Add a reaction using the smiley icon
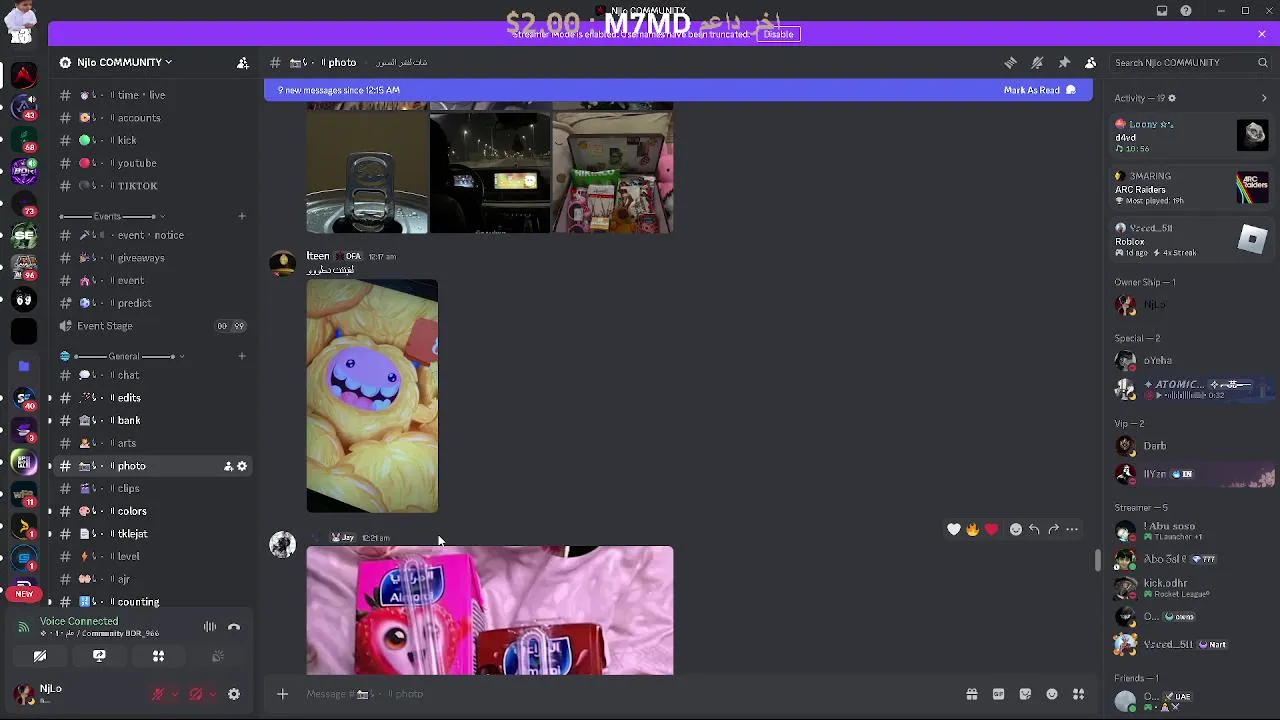The width and height of the screenshot is (1280, 720). pyautogui.click(x=1016, y=529)
